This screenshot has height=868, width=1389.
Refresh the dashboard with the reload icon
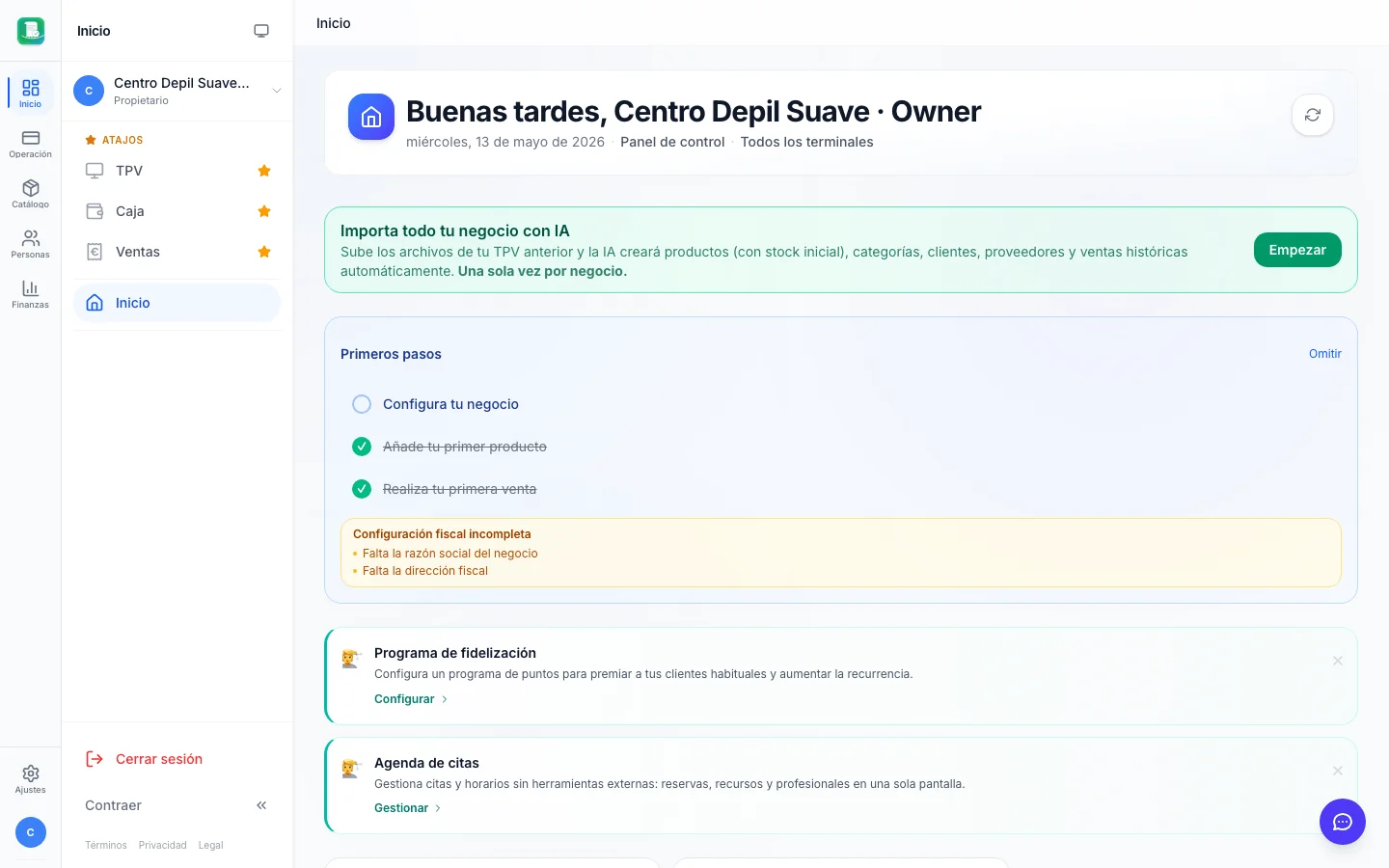[1313, 115]
